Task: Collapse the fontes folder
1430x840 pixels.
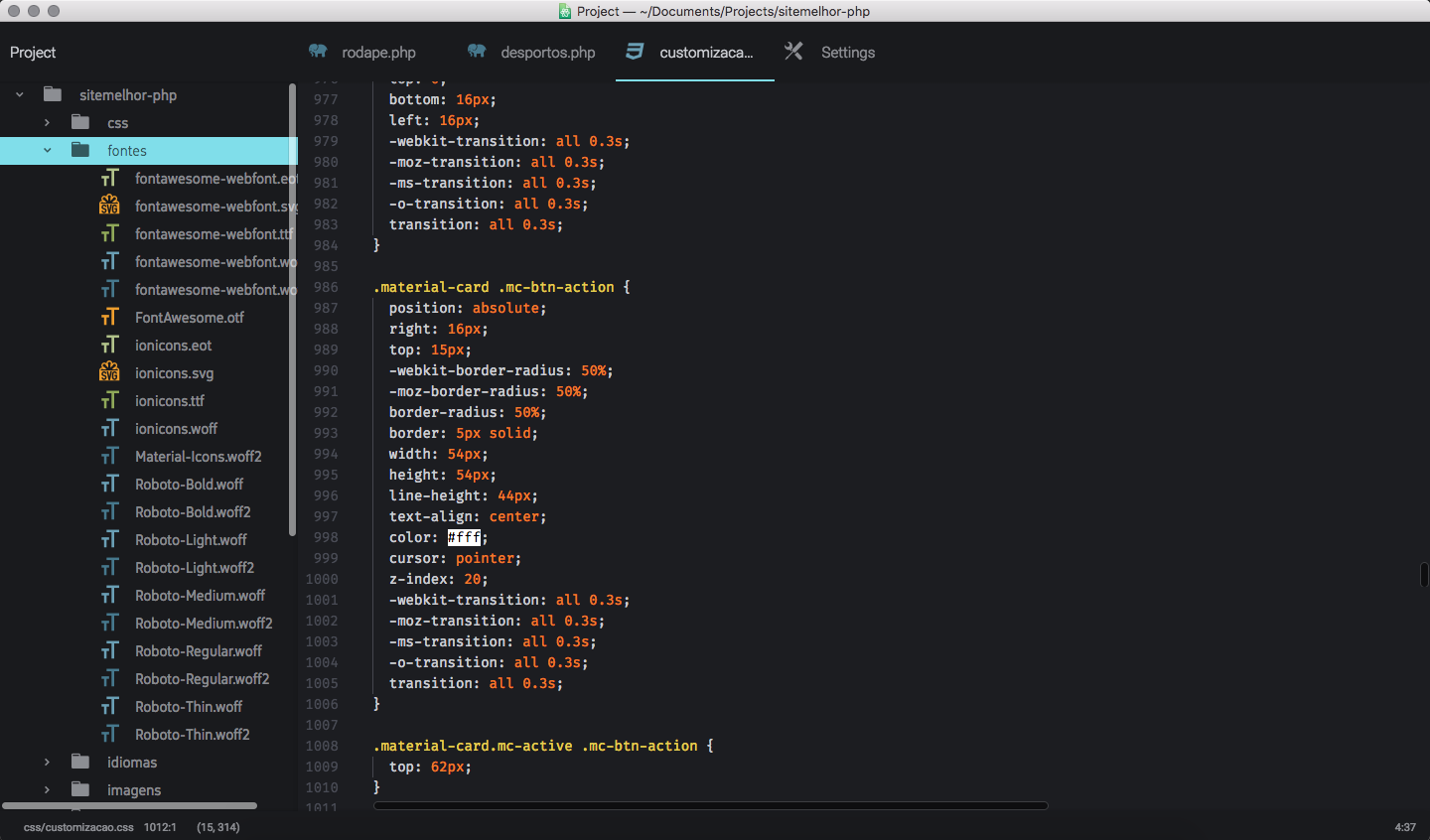Action: point(47,150)
